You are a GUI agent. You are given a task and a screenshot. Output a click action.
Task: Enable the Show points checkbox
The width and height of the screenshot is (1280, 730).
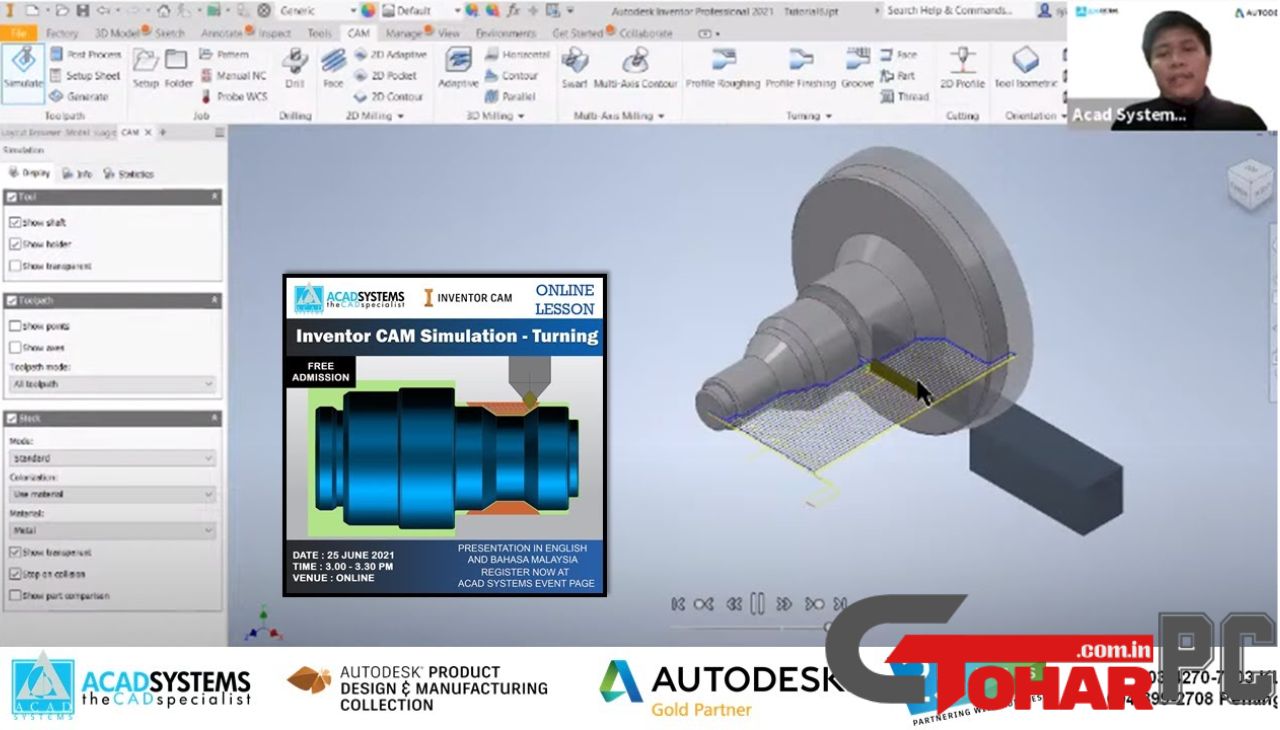[15, 326]
